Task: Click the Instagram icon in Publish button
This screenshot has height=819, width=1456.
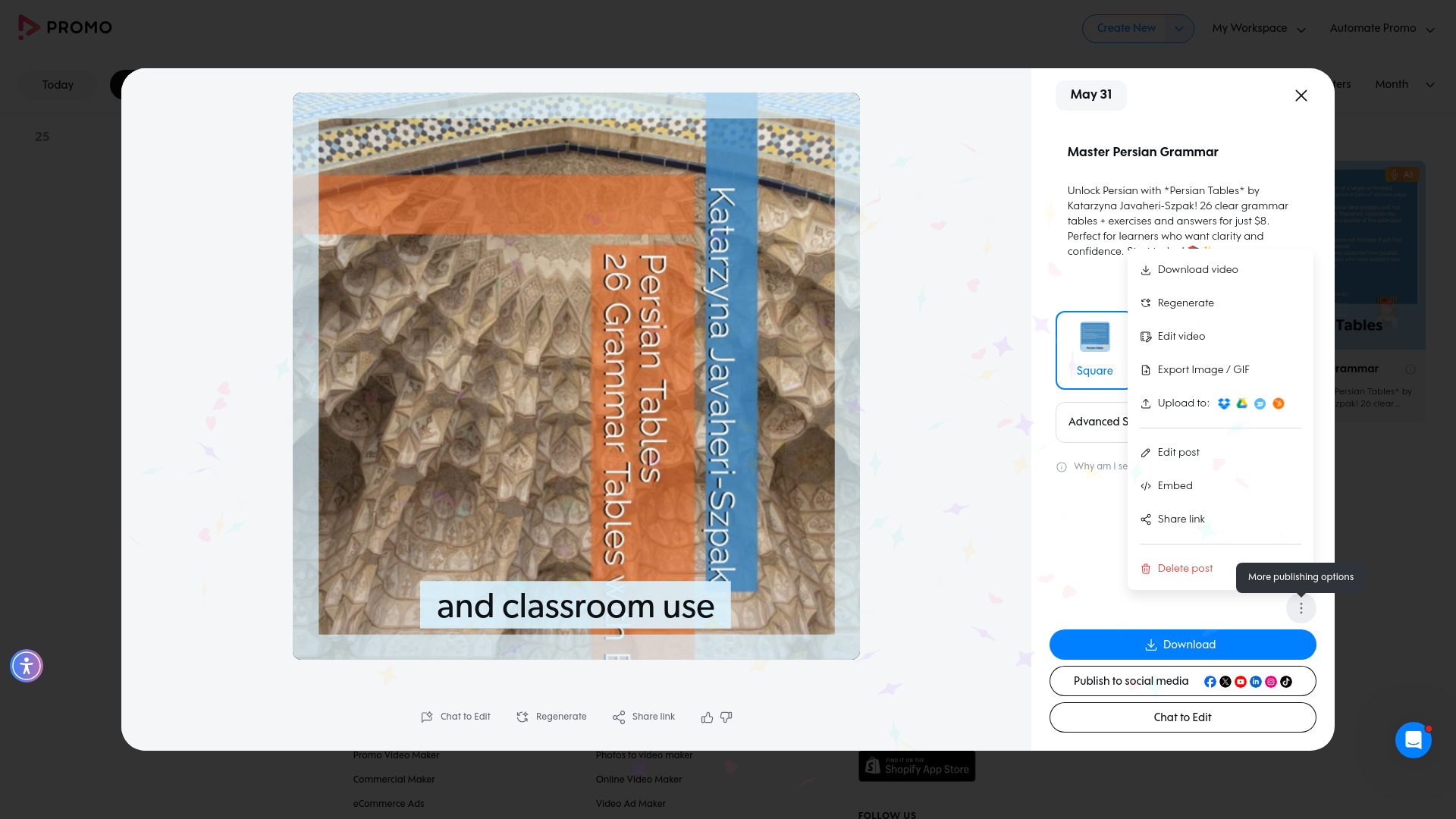Action: [x=1271, y=682]
